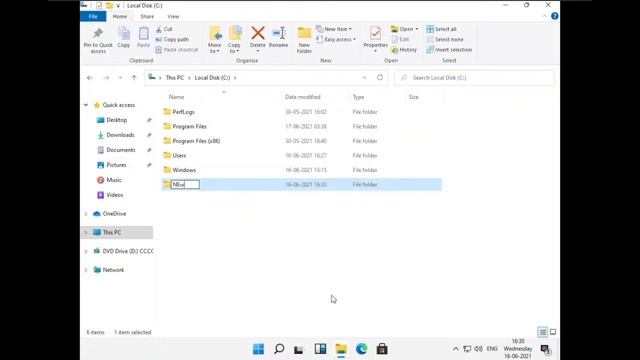640x360 pixels.
Task: Open Desktop in the navigation pane
Action: click(116, 120)
